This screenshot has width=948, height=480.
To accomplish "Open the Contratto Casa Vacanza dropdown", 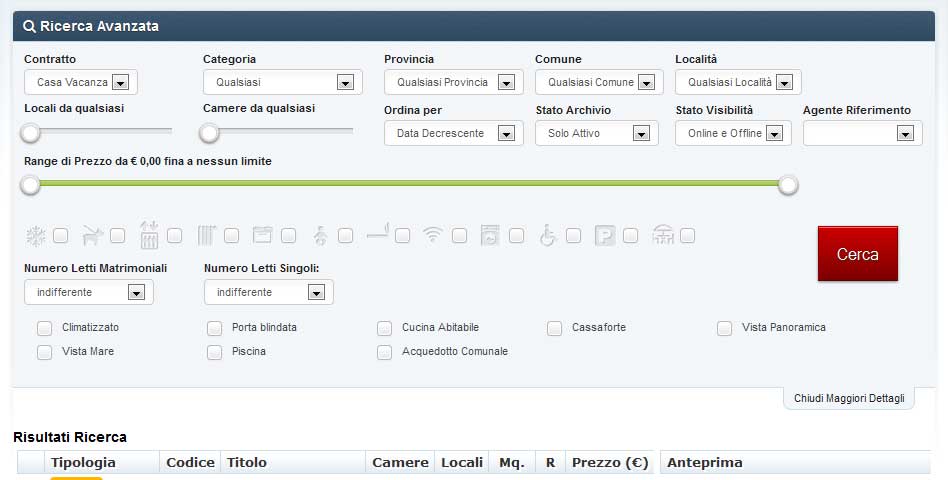I will click(x=81, y=82).
